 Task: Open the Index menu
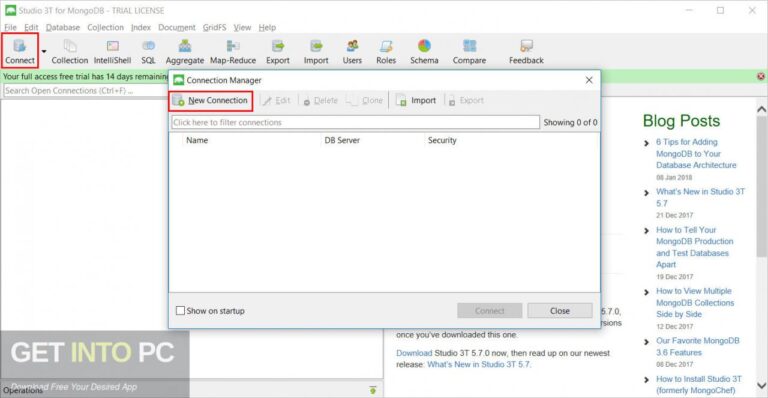point(141,27)
